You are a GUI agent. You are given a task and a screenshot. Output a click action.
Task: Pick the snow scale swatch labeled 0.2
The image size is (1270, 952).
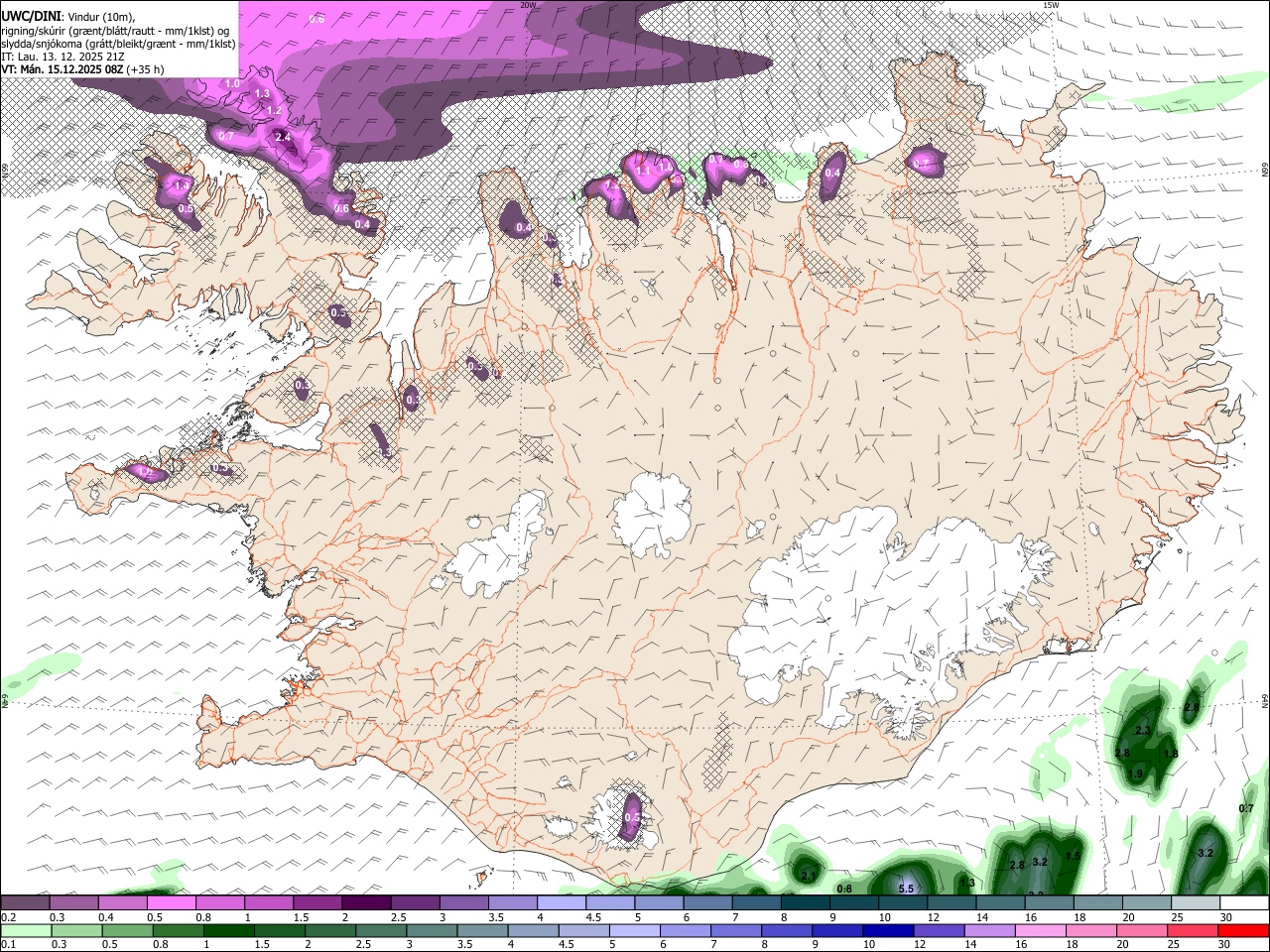click(x=25, y=902)
